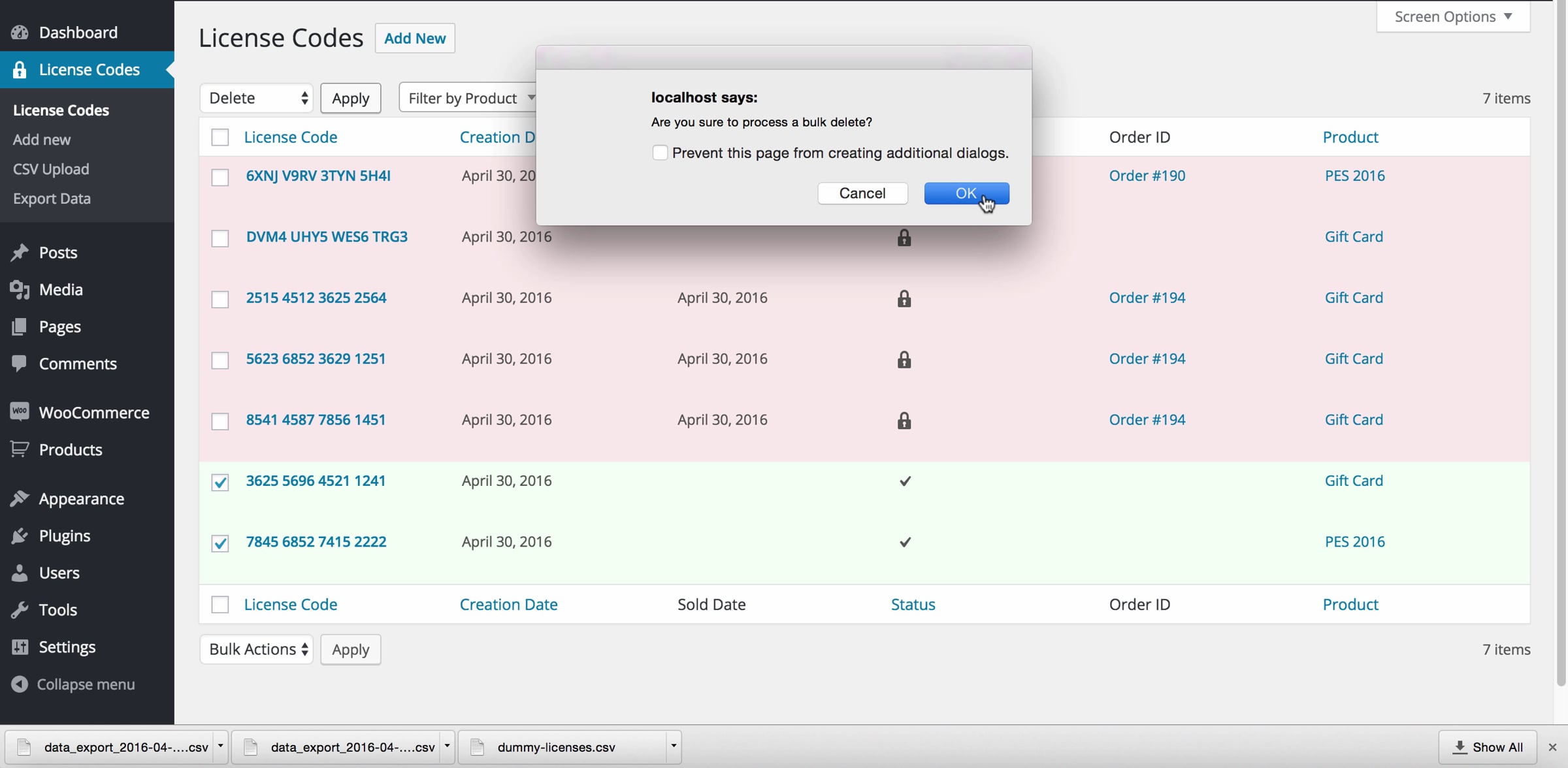Viewport: 1568px width, 768px height.
Task: Click lock status icon for 8541 4587 7856 1451
Action: [904, 420]
